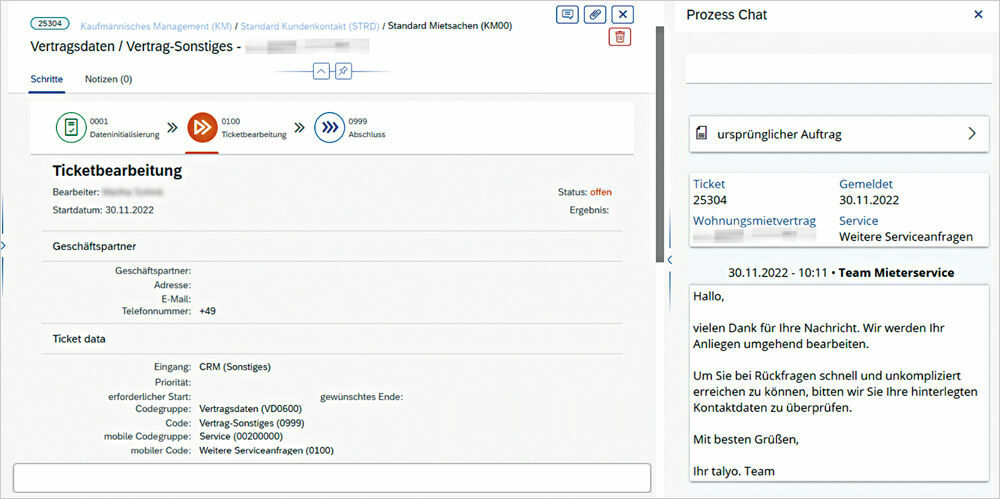Collapse the left side panel arrow

point(4,245)
